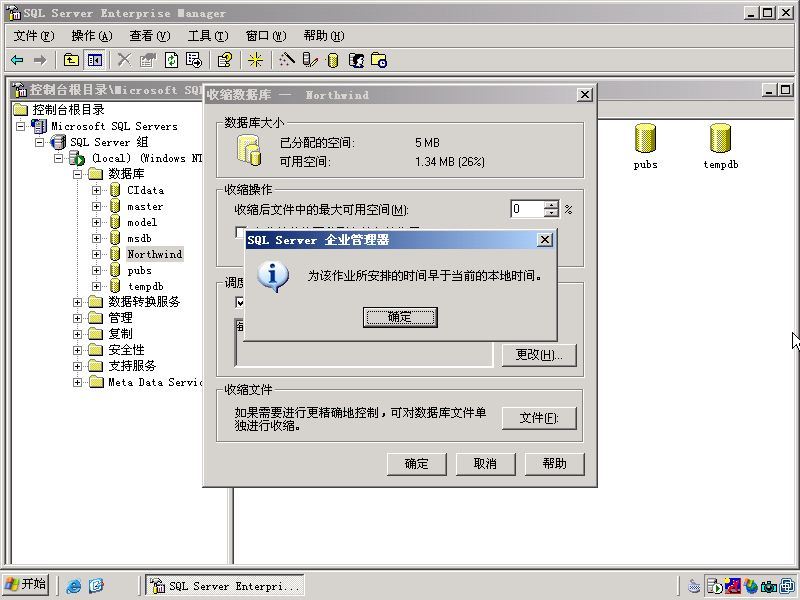Expand the master database node
This screenshot has height=600, width=800.
tap(96, 206)
